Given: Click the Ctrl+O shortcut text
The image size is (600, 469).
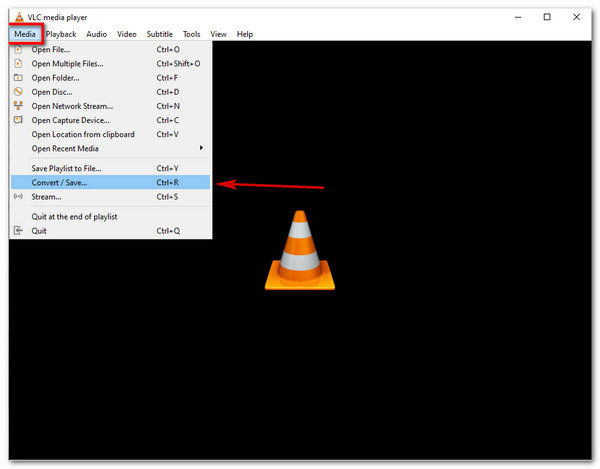Looking at the screenshot, I should pos(168,49).
